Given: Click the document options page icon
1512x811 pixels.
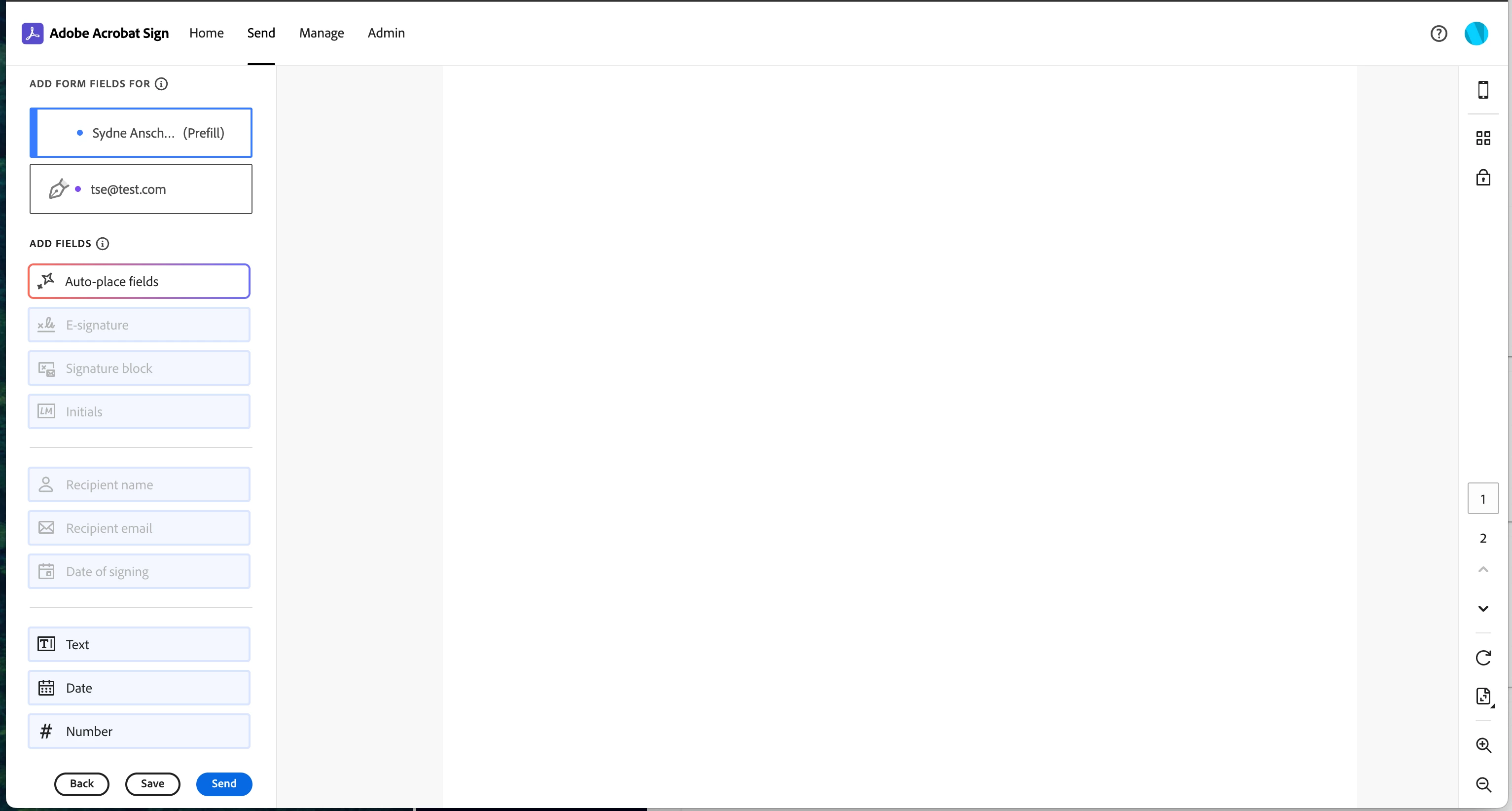Looking at the screenshot, I should tap(1482, 697).
